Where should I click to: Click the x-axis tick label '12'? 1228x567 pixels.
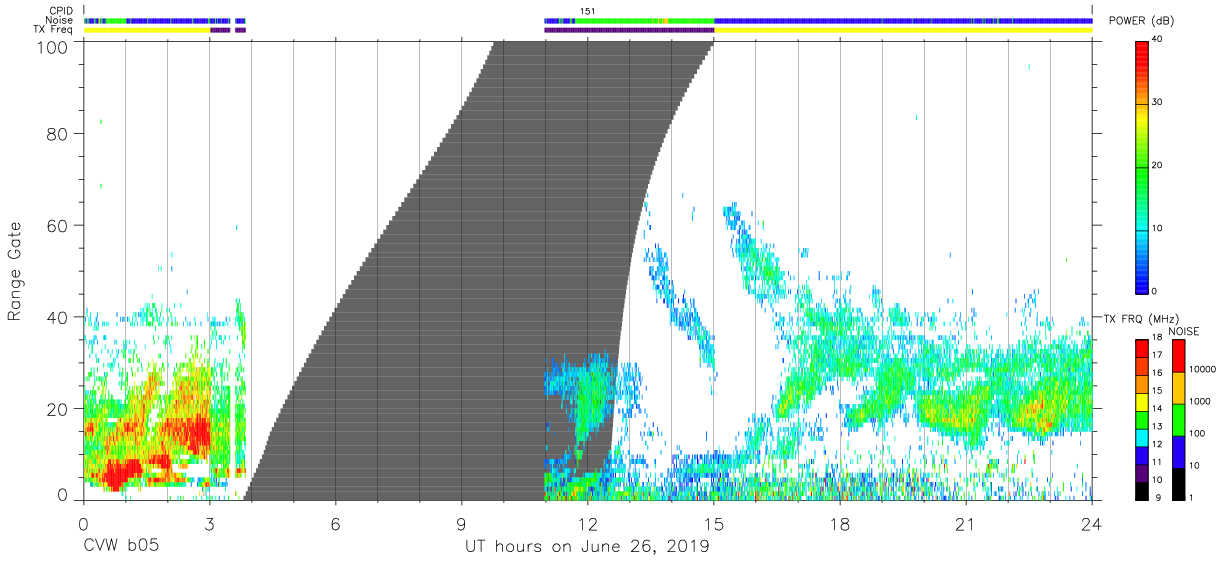588,523
